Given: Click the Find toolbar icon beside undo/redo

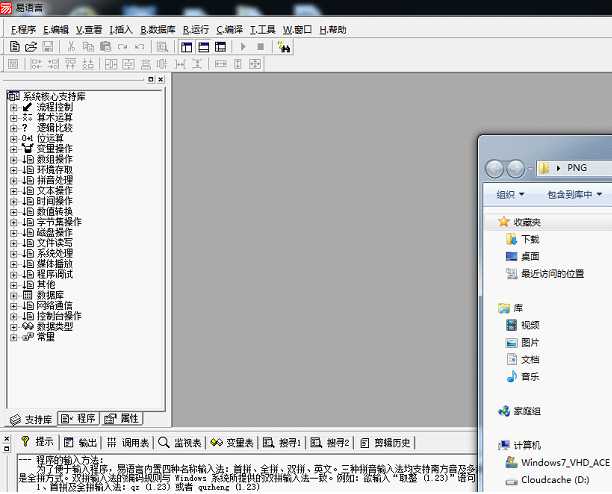Looking at the screenshot, I should 162,47.
